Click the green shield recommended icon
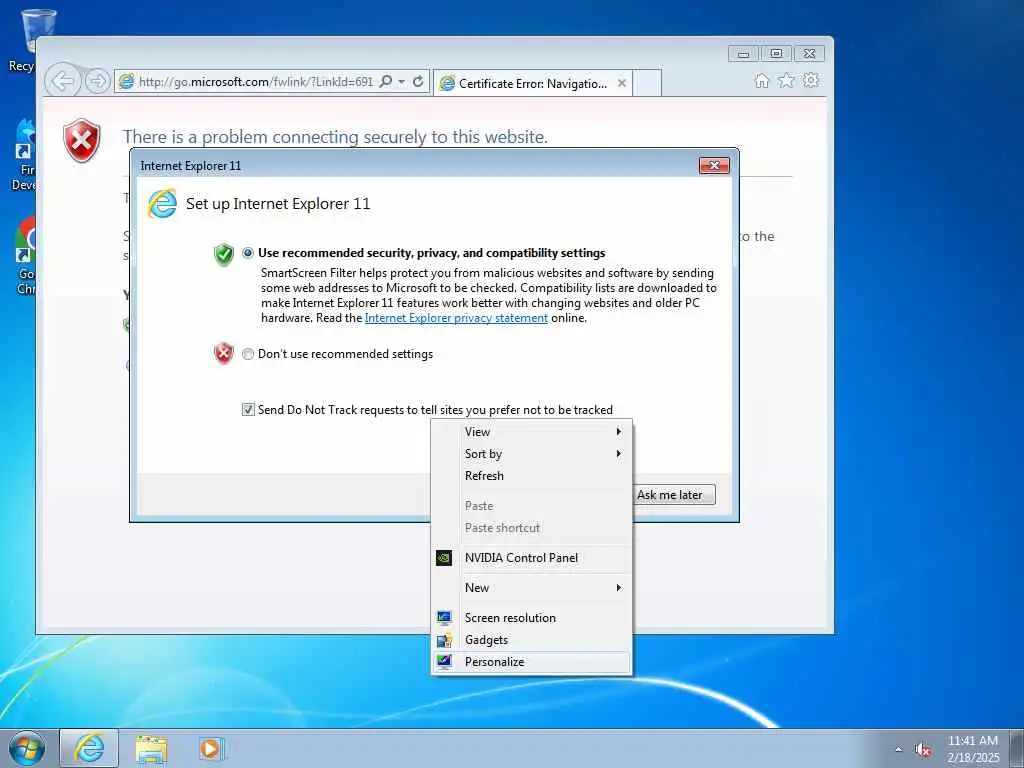Viewport: 1024px width, 768px height. pos(223,254)
